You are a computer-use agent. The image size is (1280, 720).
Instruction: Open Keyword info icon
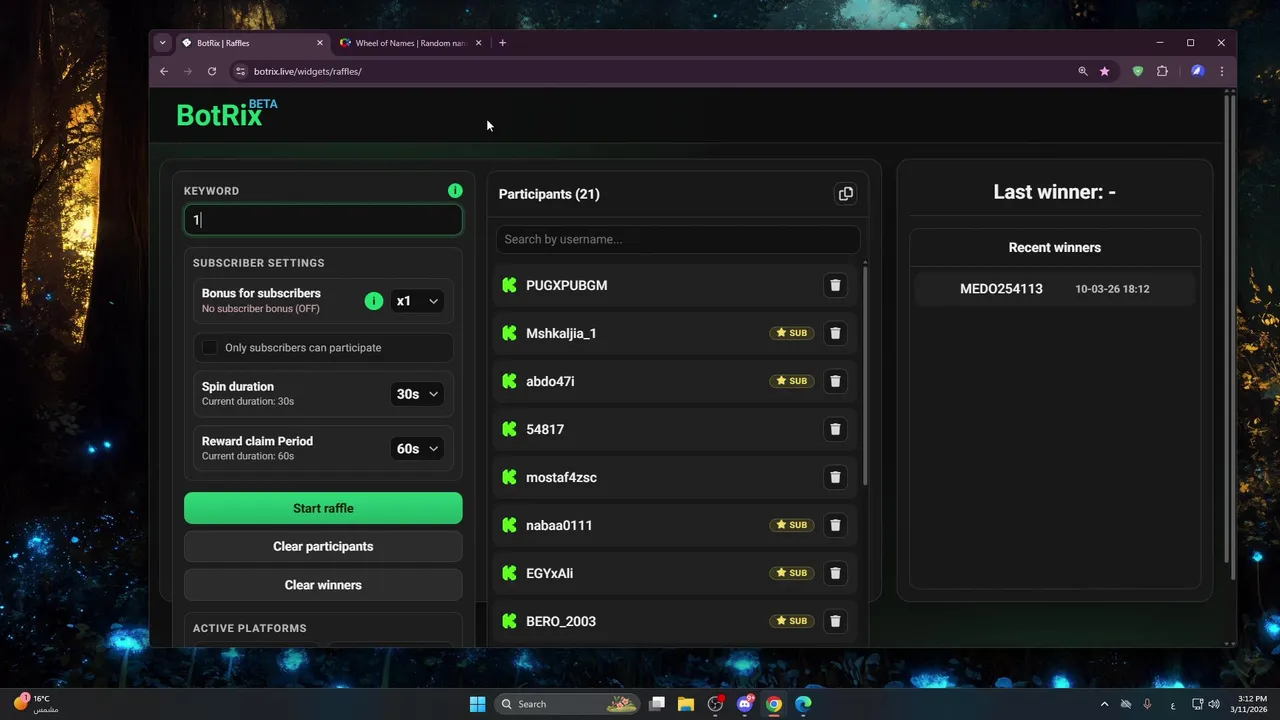pos(455,190)
